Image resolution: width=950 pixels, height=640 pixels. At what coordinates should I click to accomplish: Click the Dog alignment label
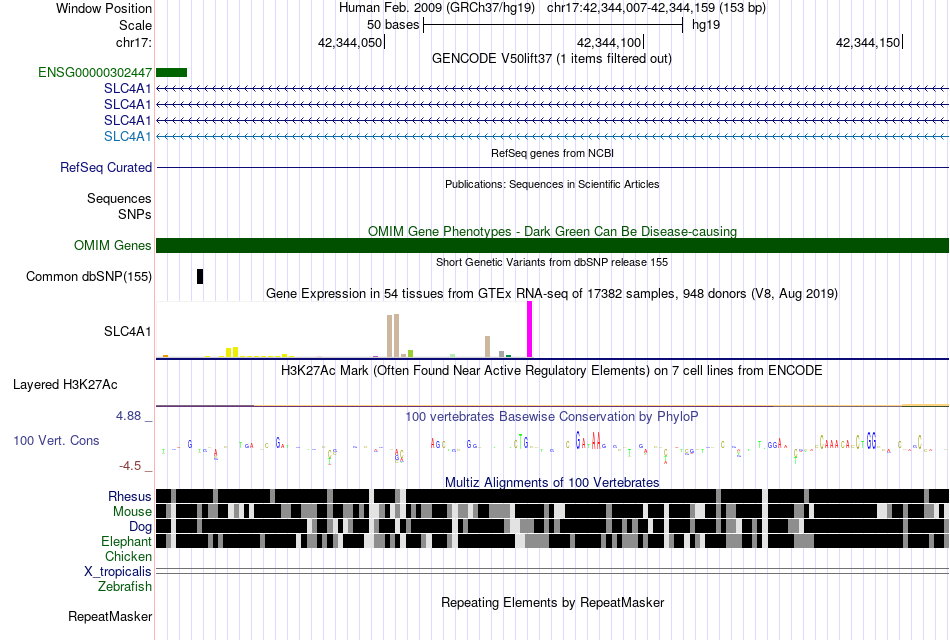click(x=140, y=527)
